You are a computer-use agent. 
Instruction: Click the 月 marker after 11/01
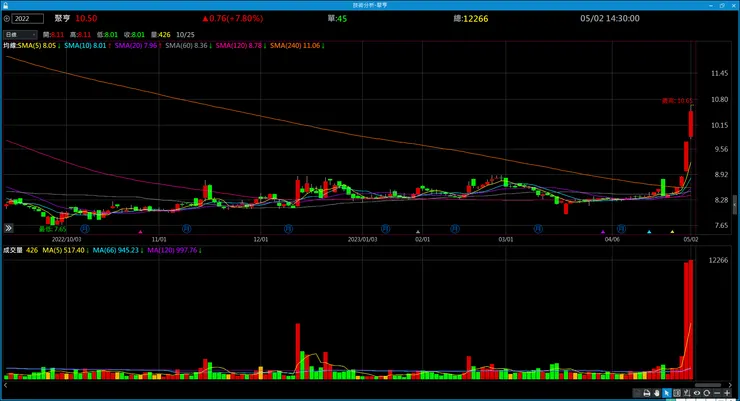pyautogui.click(x=186, y=229)
